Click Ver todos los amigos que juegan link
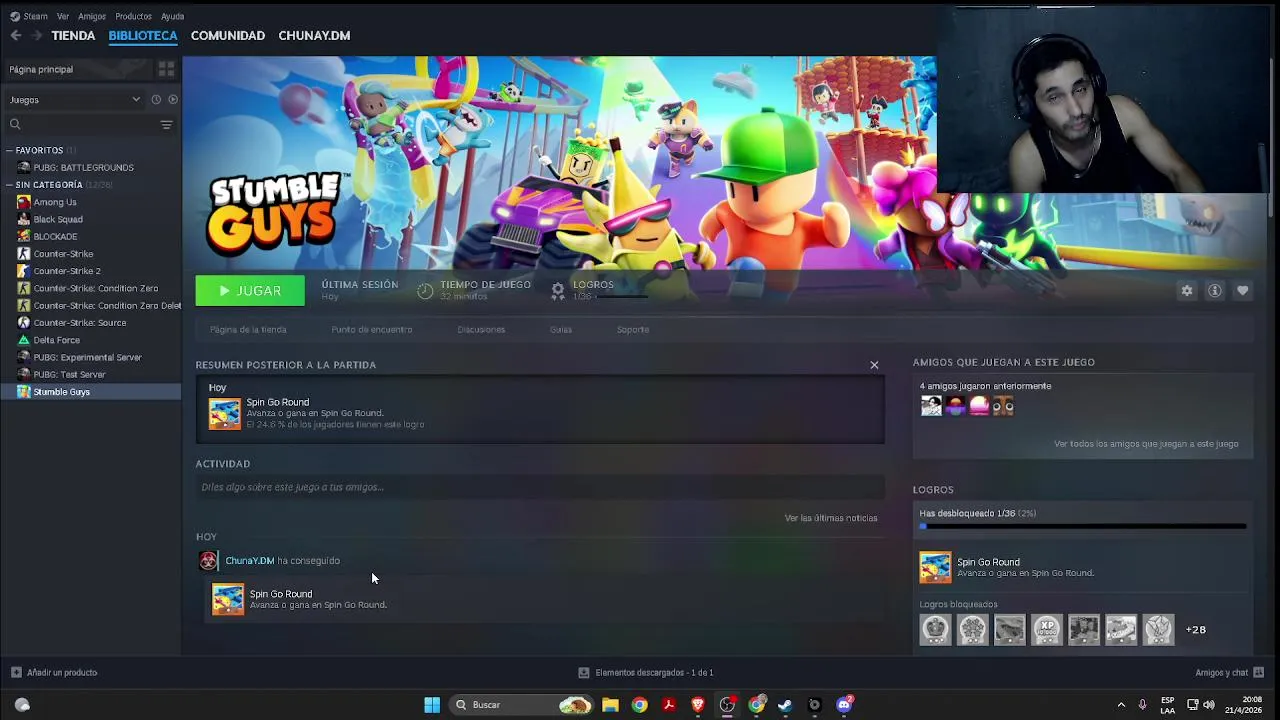 [1146, 444]
